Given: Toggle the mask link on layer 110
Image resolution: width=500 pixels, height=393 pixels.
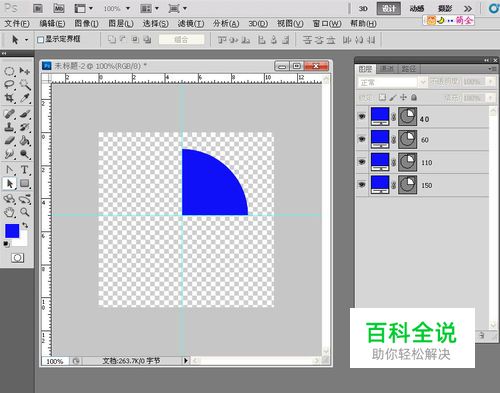Looking at the screenshot, I should (394, 162).
